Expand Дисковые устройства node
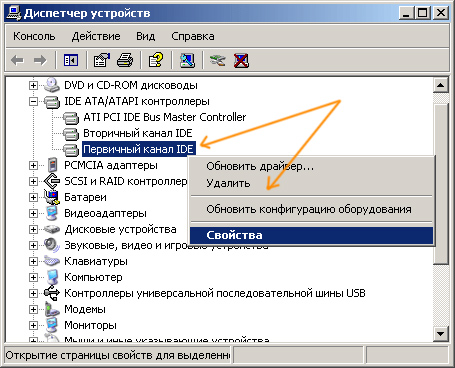The width and height of the screenshot is (455, 368). (33, 229)
